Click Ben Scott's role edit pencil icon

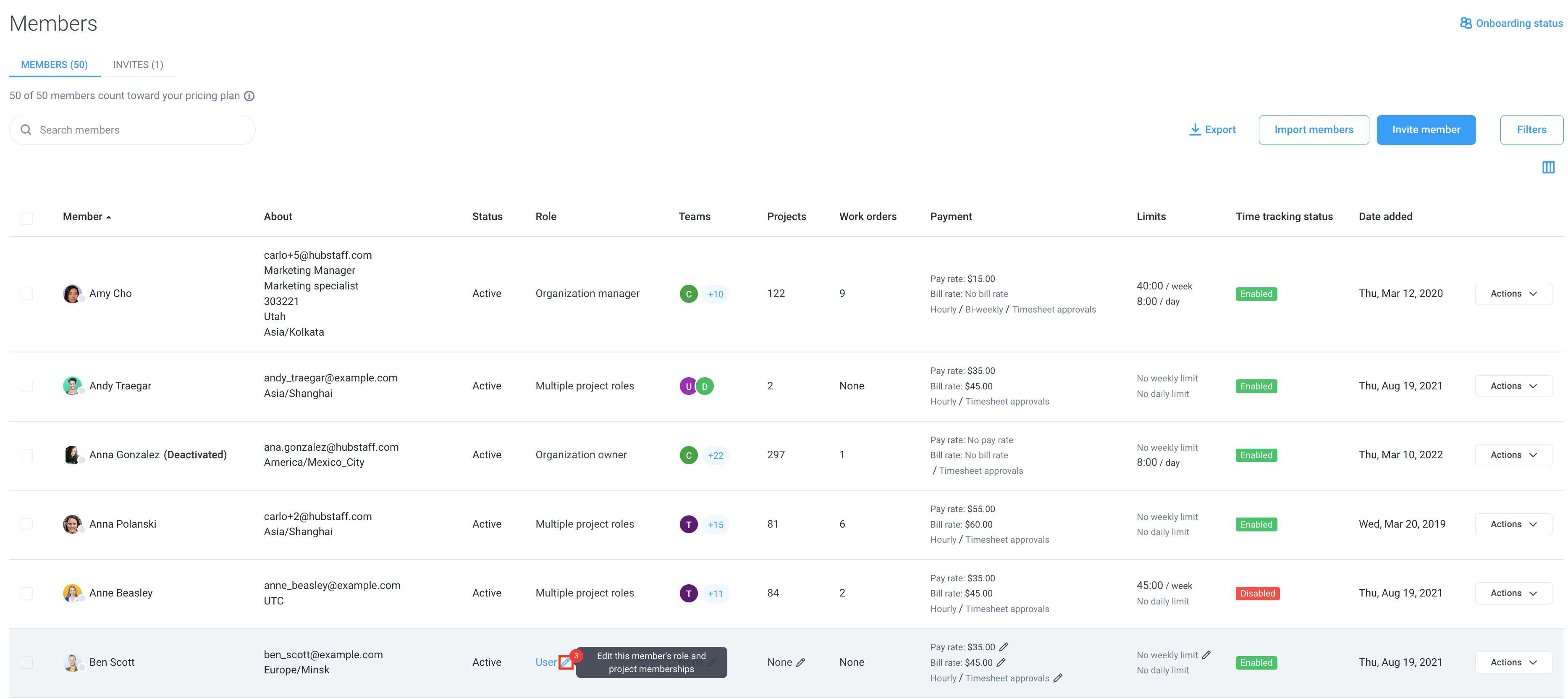tap(566, 662)
